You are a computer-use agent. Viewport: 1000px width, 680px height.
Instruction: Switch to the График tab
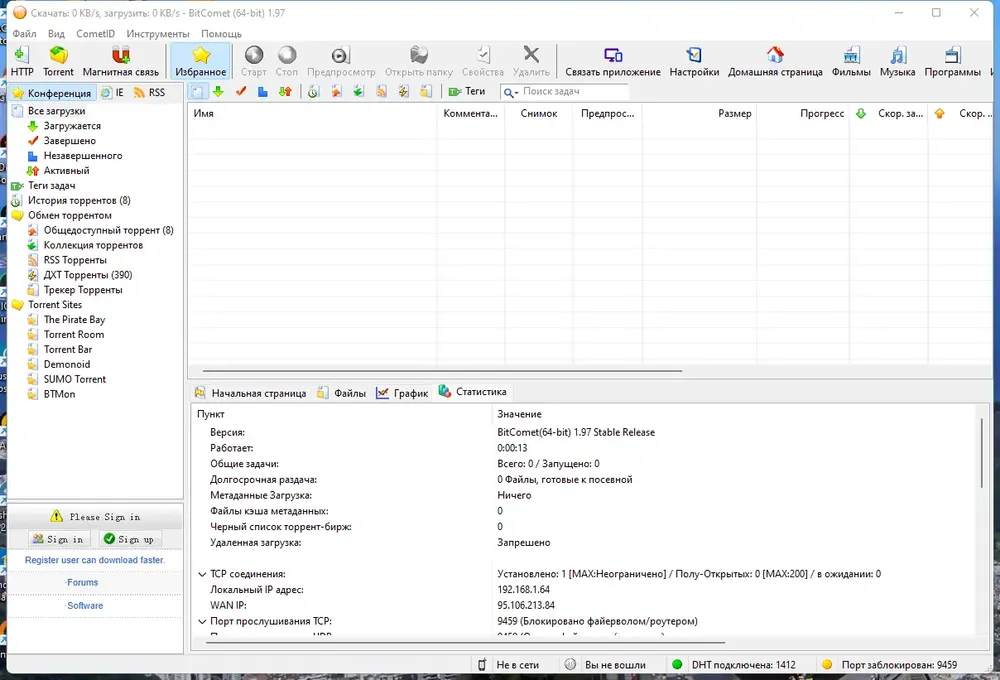pos(402,393)
